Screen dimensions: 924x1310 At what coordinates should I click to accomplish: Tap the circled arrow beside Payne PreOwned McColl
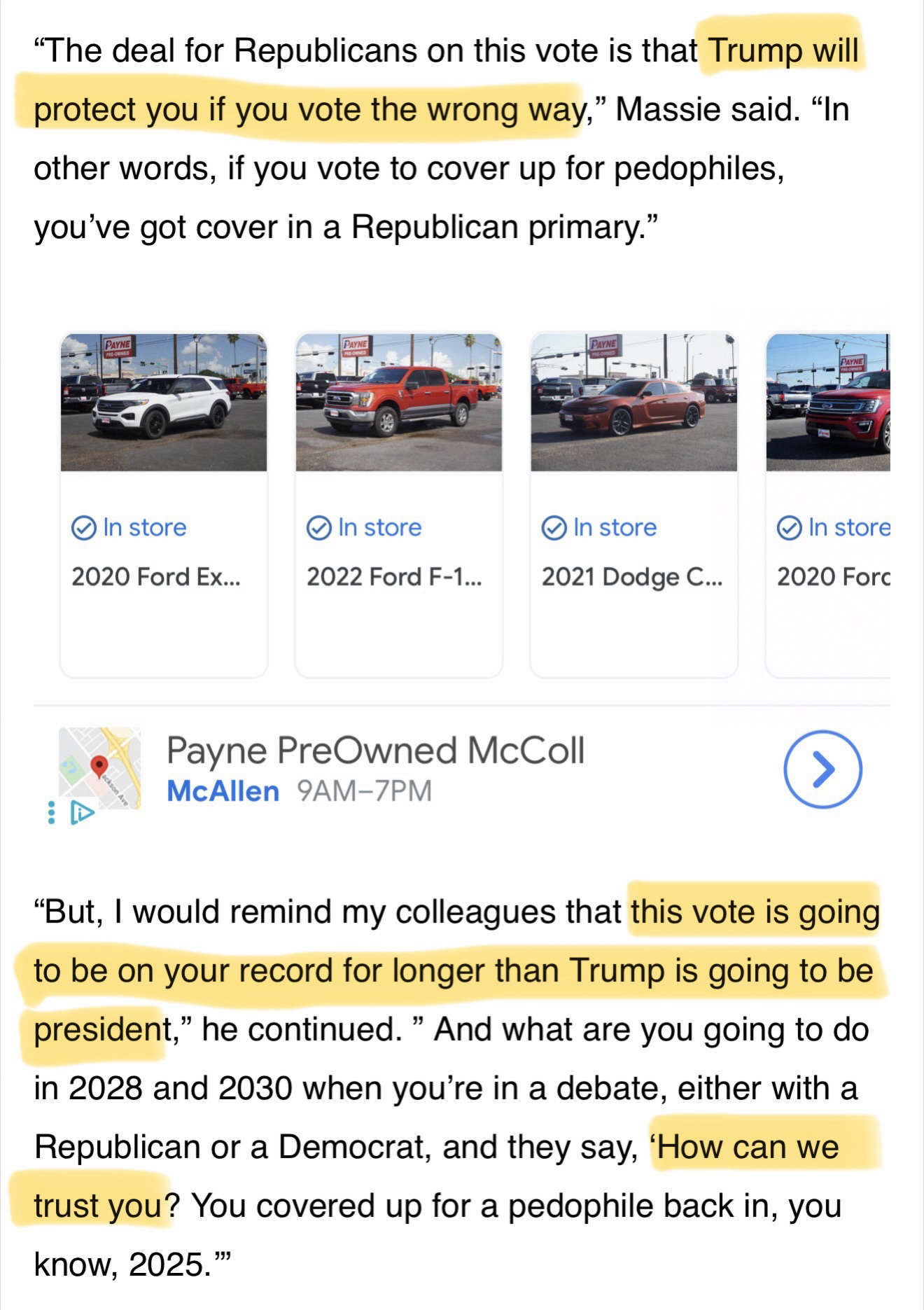tap(822, 769)
